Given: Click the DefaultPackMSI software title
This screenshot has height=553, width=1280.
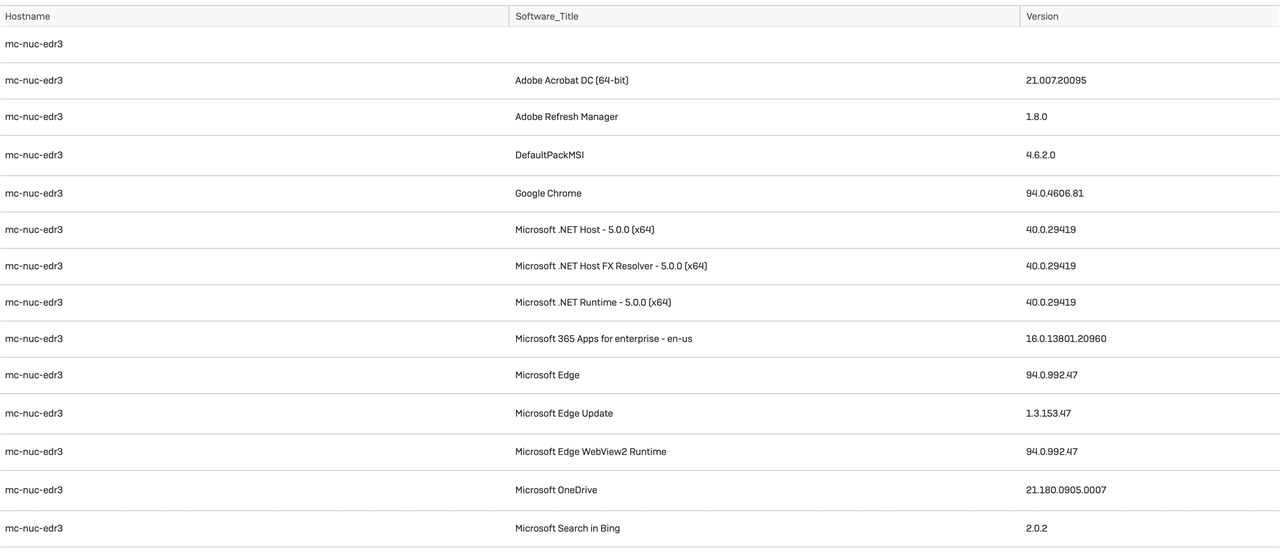Looking at the screenshot, I should tap(549, 156).
